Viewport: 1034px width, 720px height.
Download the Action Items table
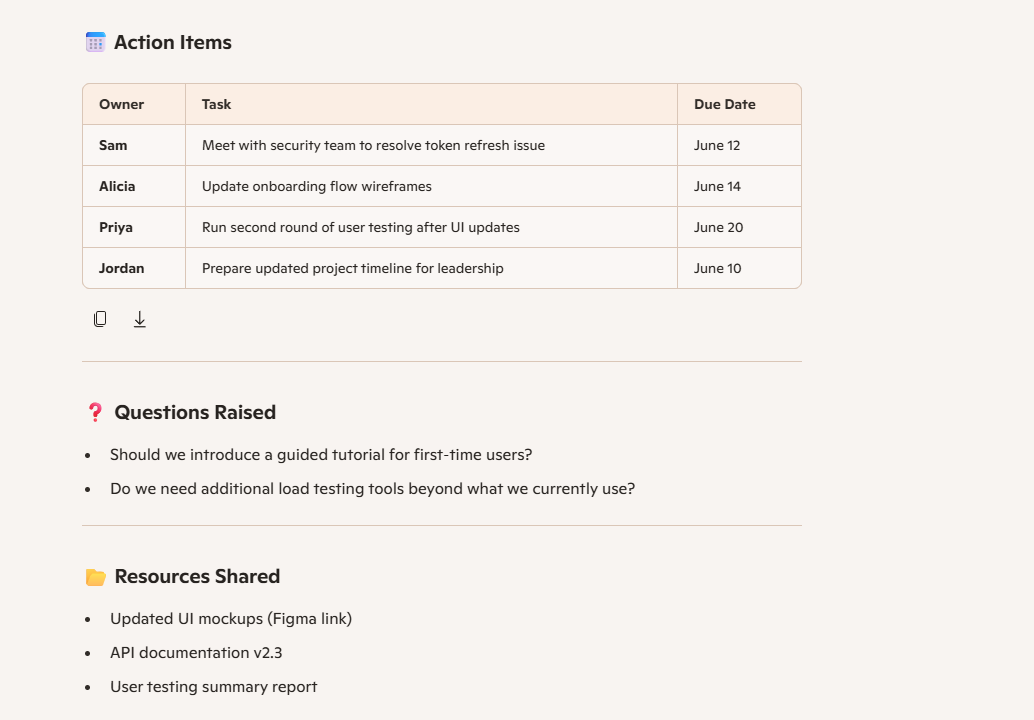[x=140, y=319]
